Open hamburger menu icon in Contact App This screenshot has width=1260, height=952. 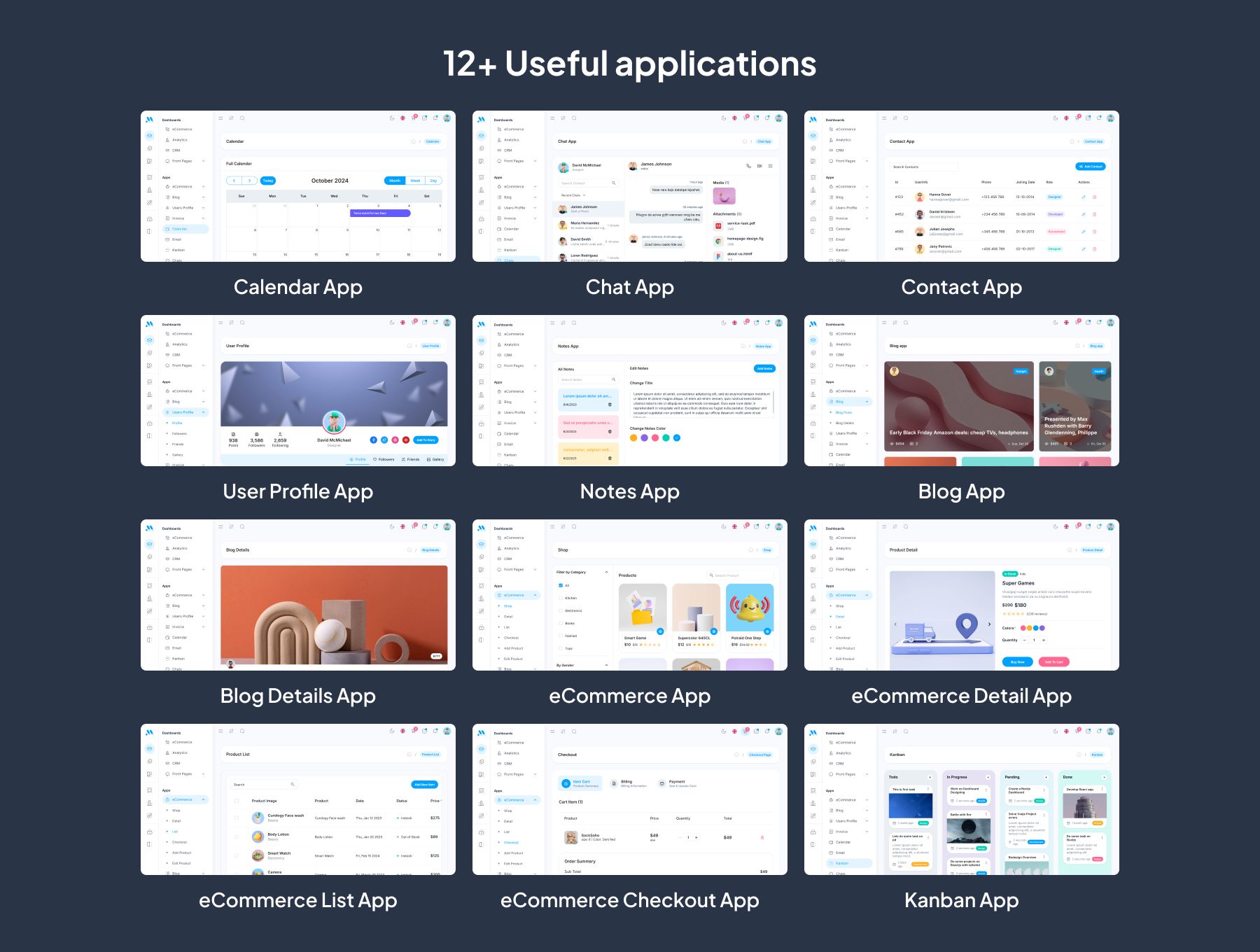pos(884,118)
